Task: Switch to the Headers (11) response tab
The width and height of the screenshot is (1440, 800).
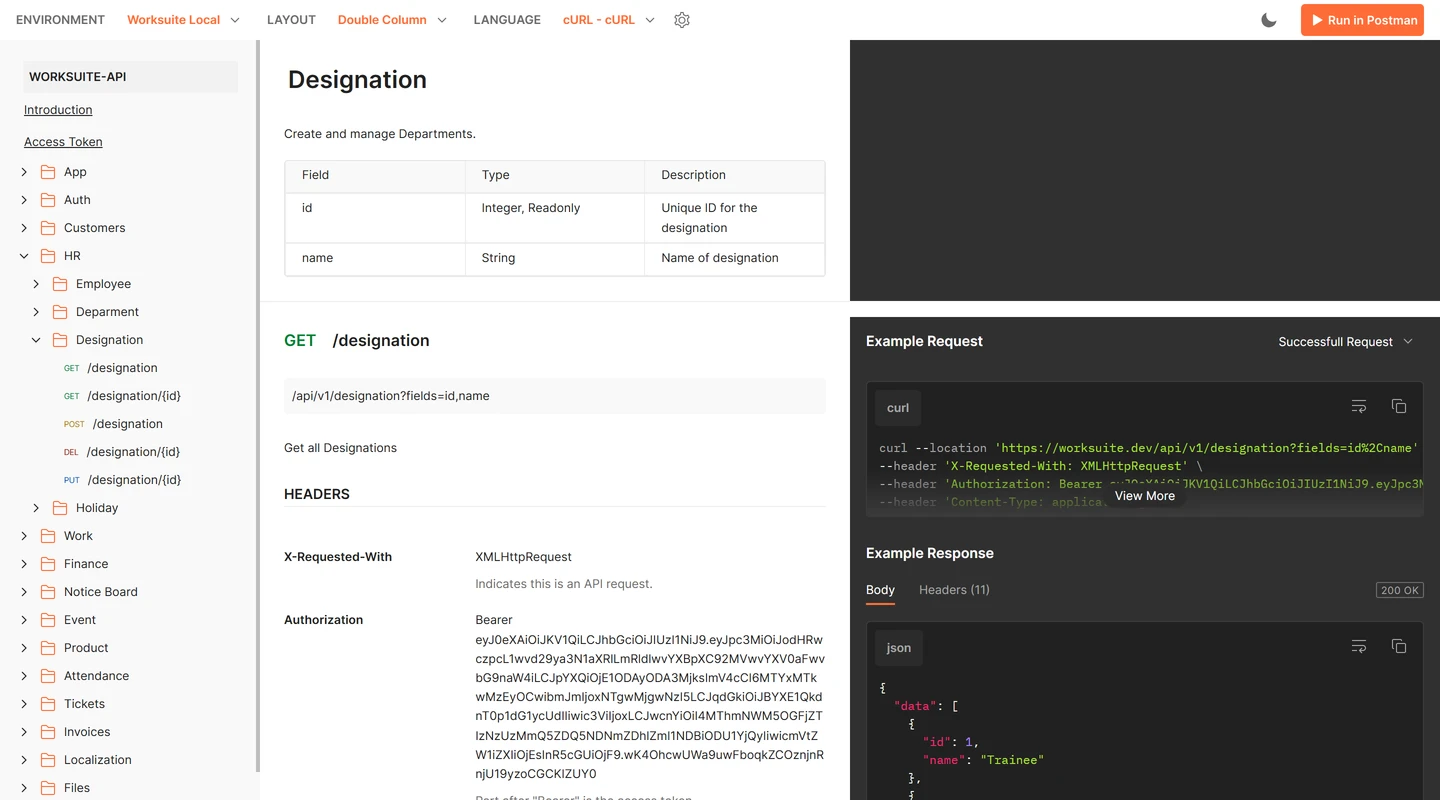Action: point(954,590)
